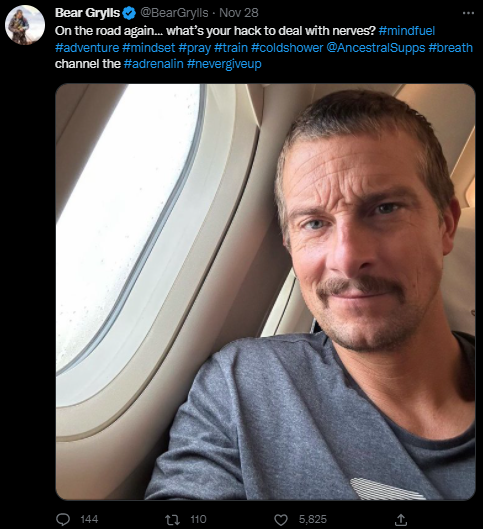Open the #breath hashtag

[x=451, y=48]
